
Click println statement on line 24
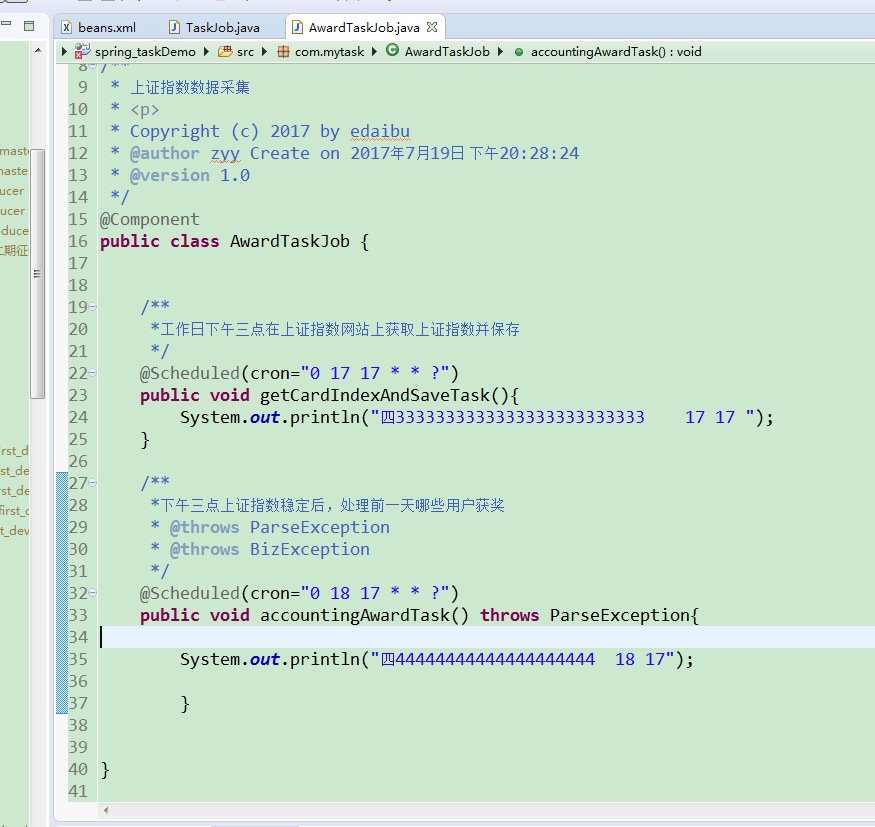pyautogui.click(x=477, y=417)
